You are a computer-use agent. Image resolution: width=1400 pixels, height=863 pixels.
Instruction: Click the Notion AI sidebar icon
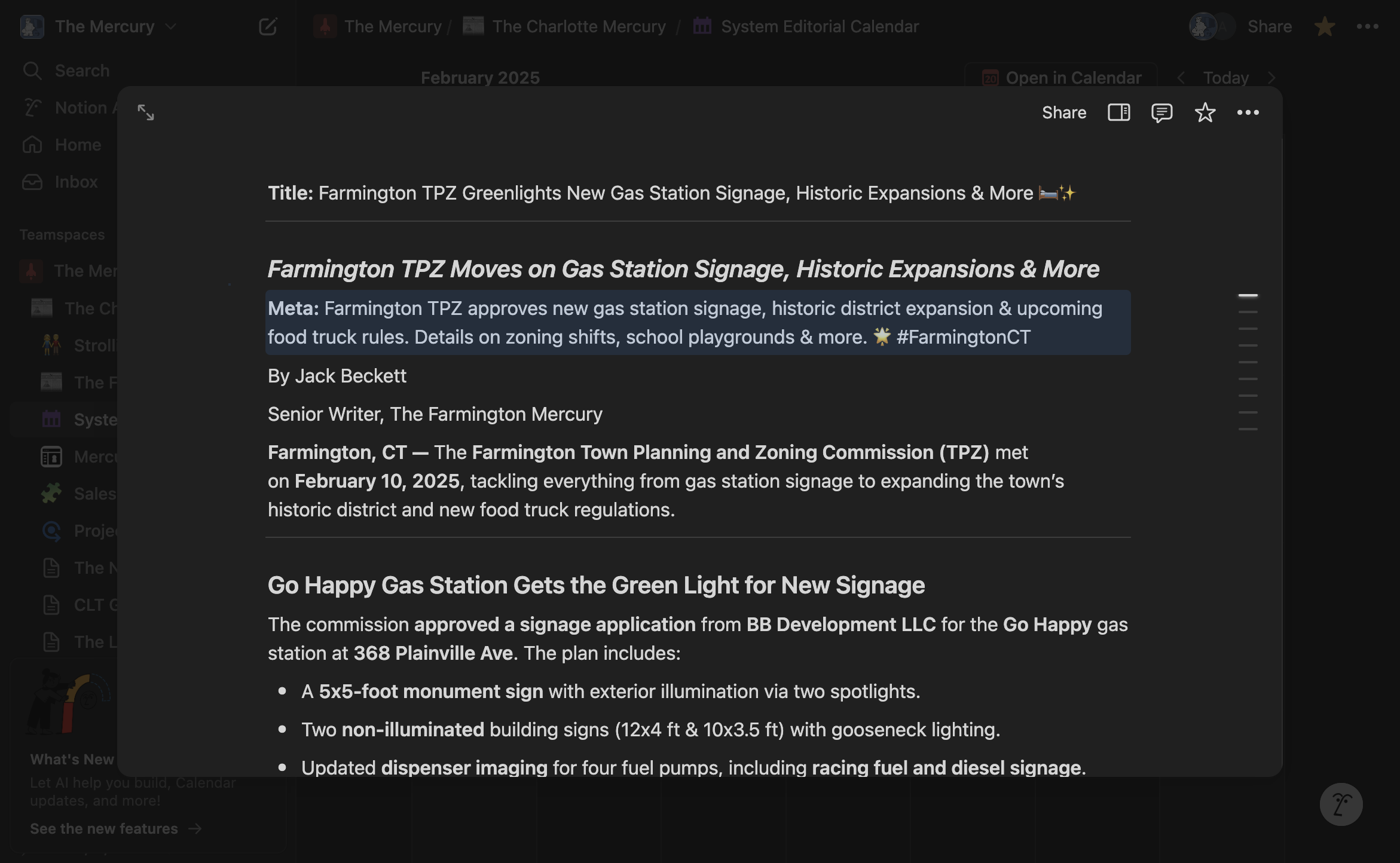click(32, 108)
